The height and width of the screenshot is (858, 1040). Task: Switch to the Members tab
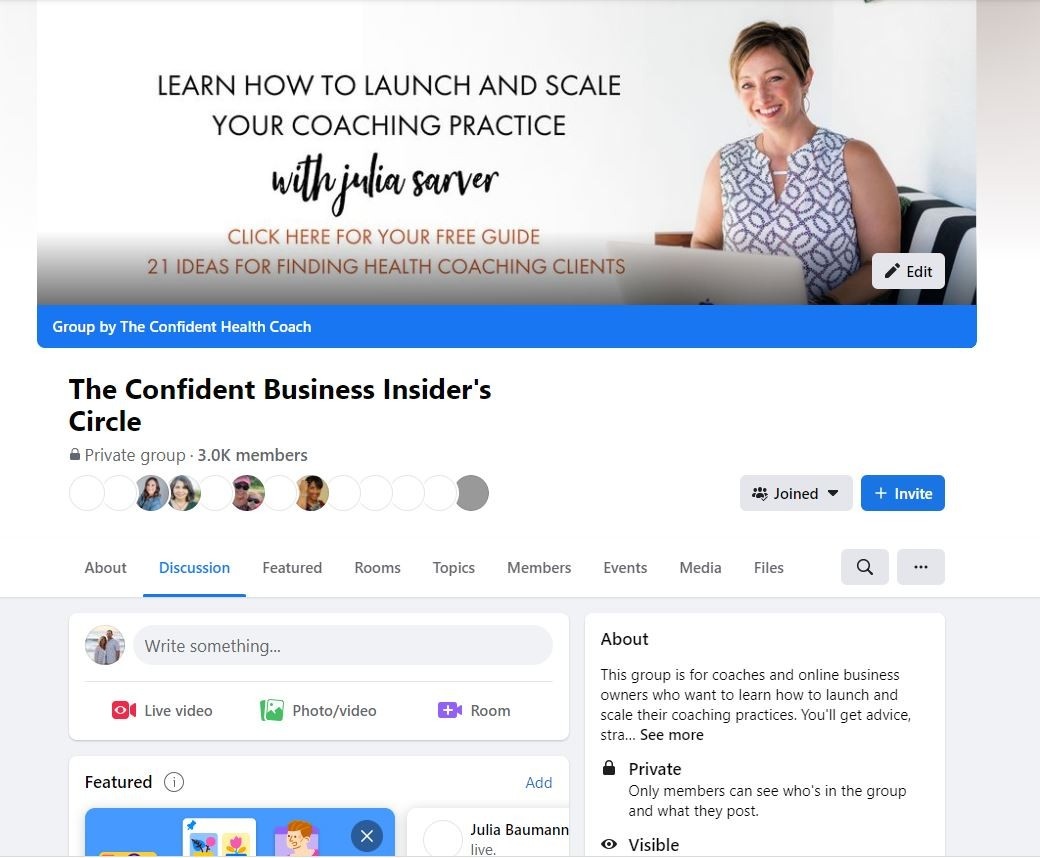539,568
